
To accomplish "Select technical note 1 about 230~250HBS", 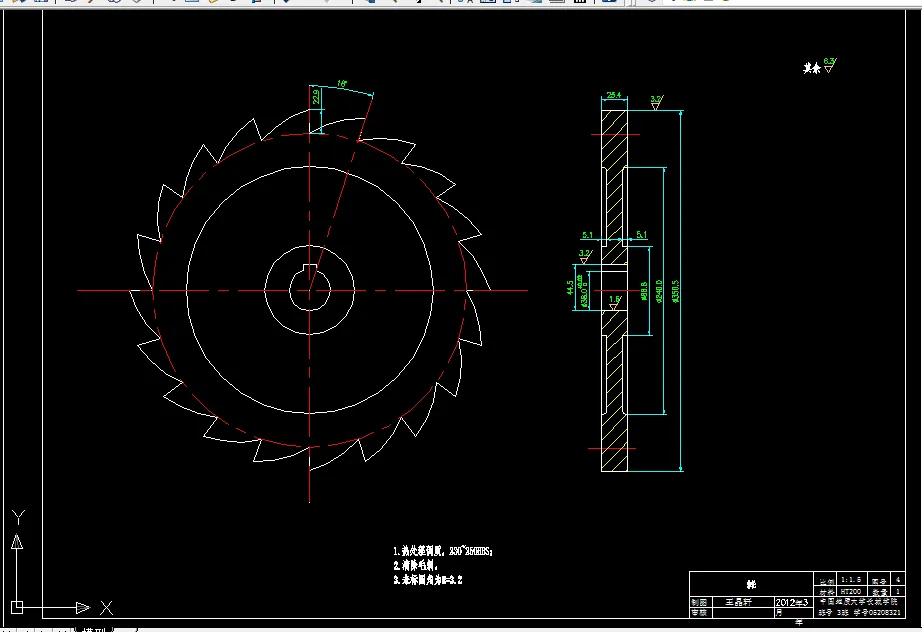I will [443, 551].
